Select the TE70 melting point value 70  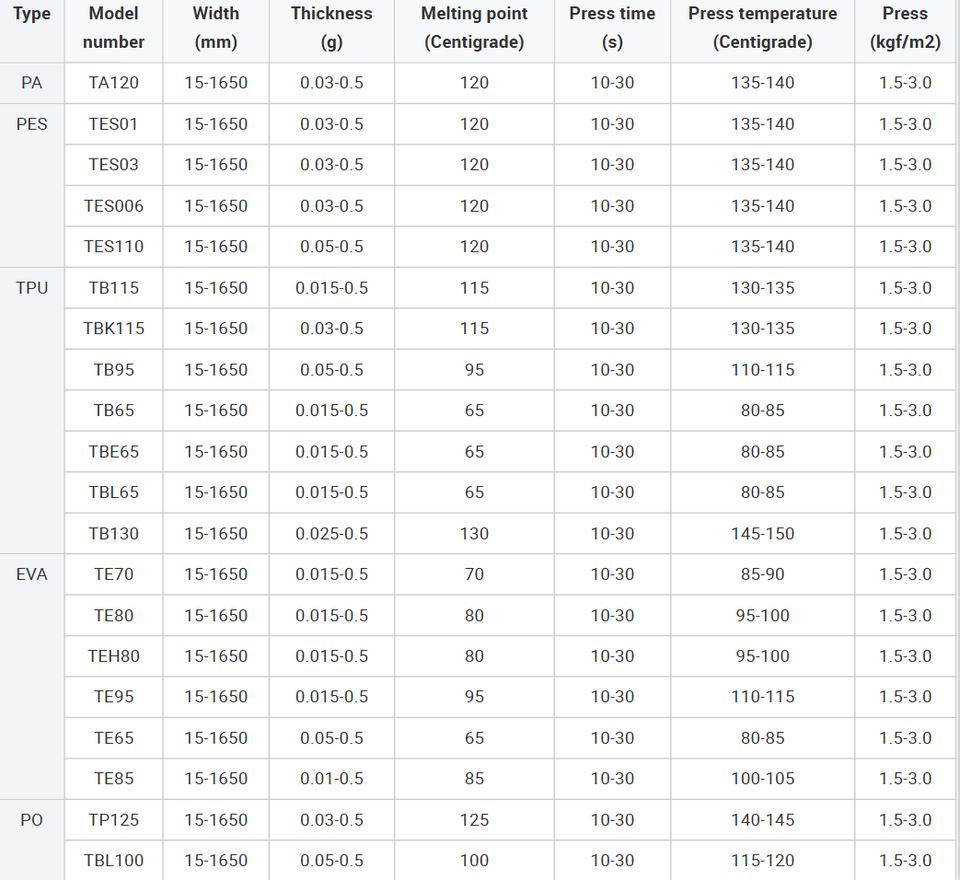[x=474, y=574]
